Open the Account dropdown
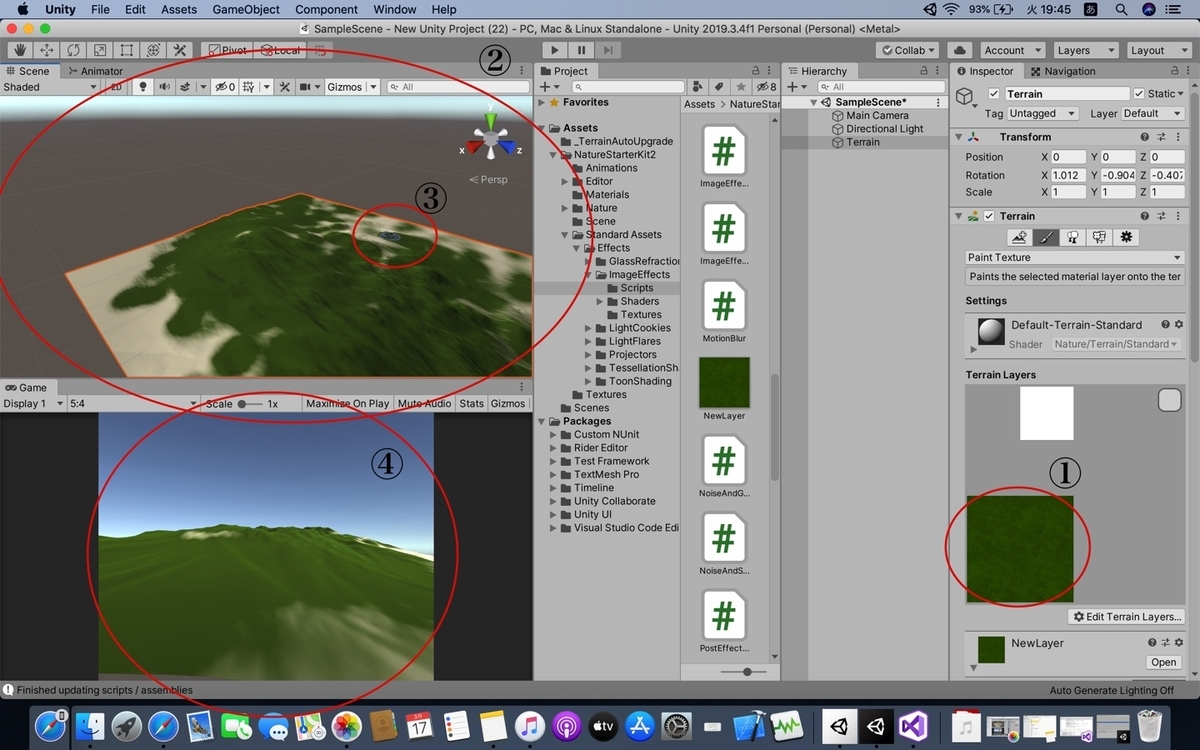The height and width of the screenshot is (750, 1200). click(x=1011, y=50)
